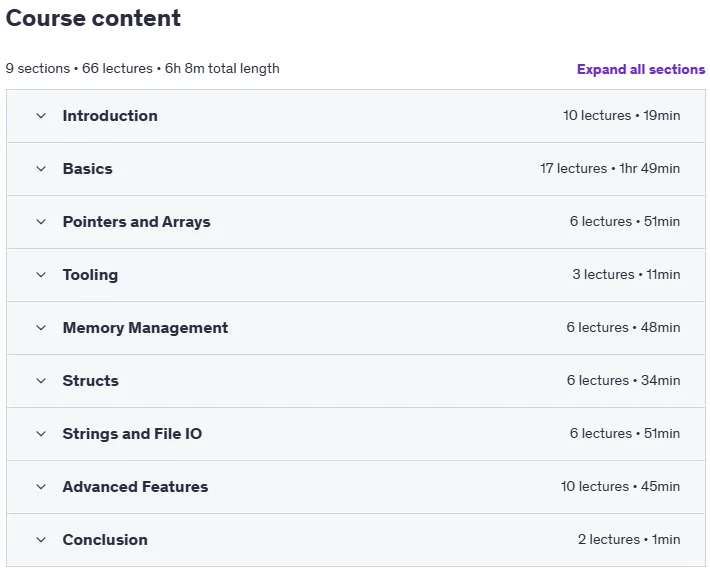The image size is (710, 573).
Task: Select the Tooling section title
Action: [x=90, y=275]
